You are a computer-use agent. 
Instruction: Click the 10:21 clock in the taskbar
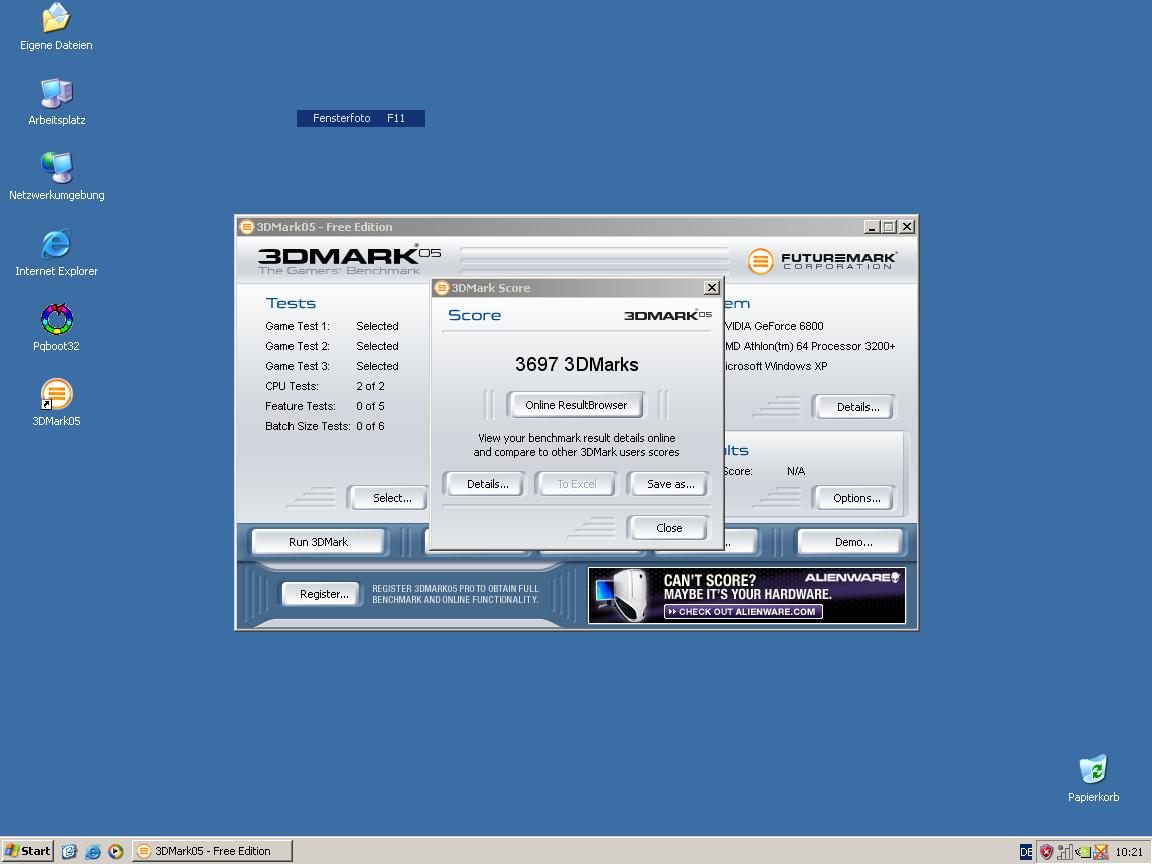(1128, 852)
